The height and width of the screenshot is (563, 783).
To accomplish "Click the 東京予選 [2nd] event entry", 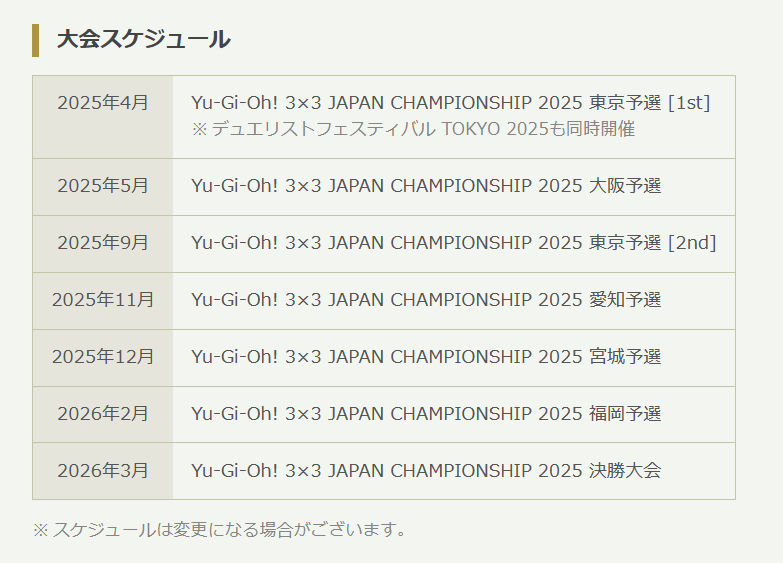I will coord(453,243).
